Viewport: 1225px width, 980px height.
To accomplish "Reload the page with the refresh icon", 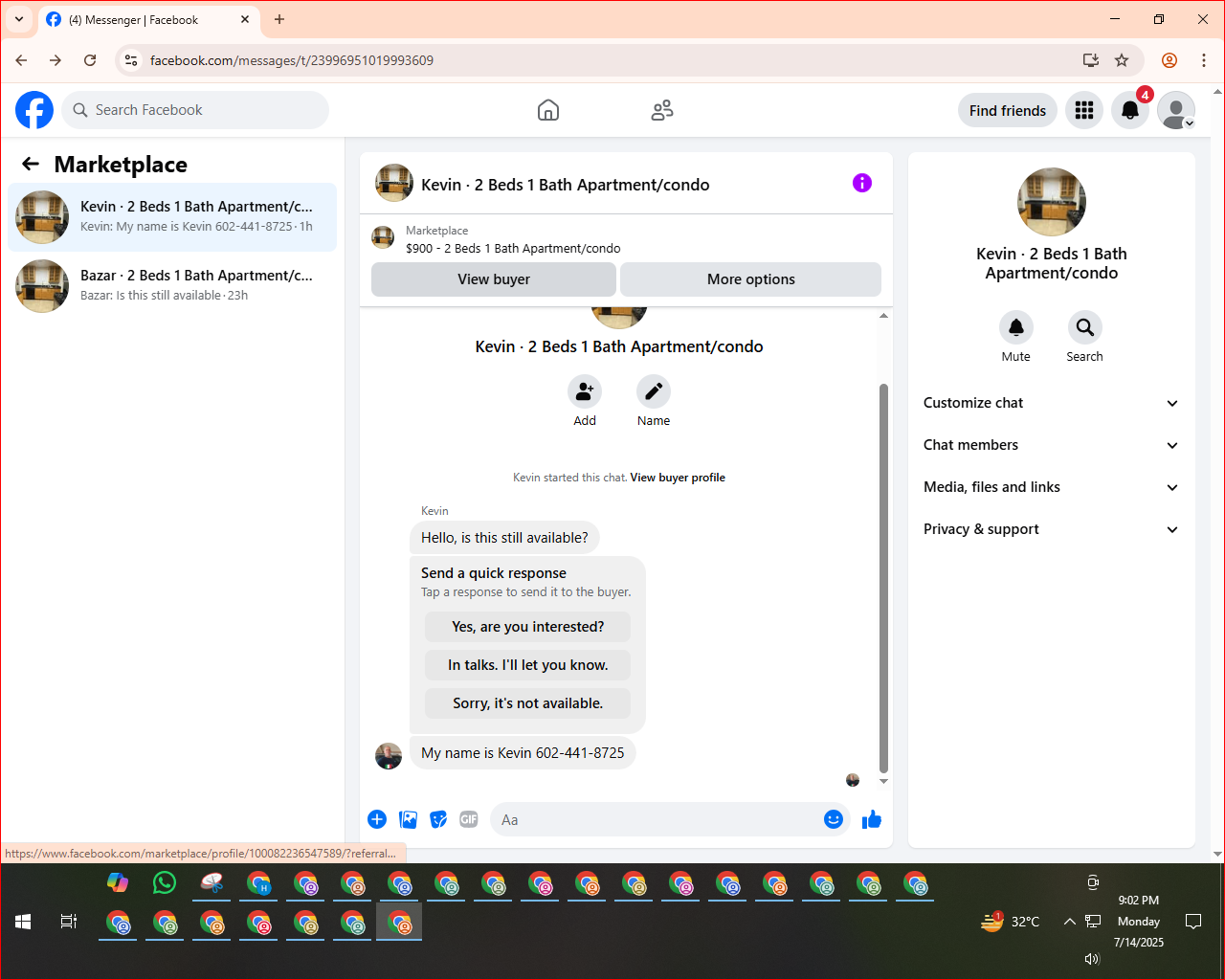I will pyautogui.click(x=90, y=60).
